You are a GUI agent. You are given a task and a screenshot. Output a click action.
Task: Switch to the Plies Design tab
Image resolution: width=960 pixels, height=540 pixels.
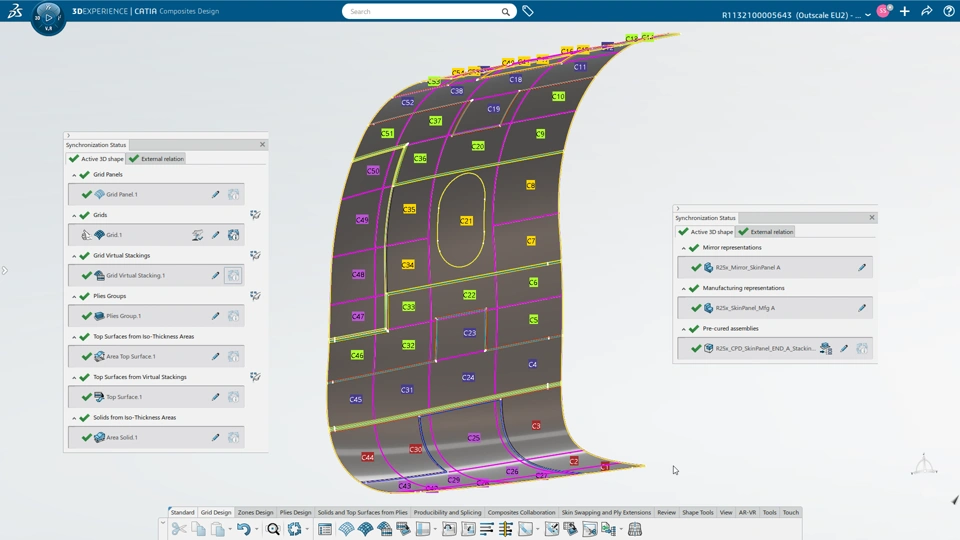(x=295, y=512)
